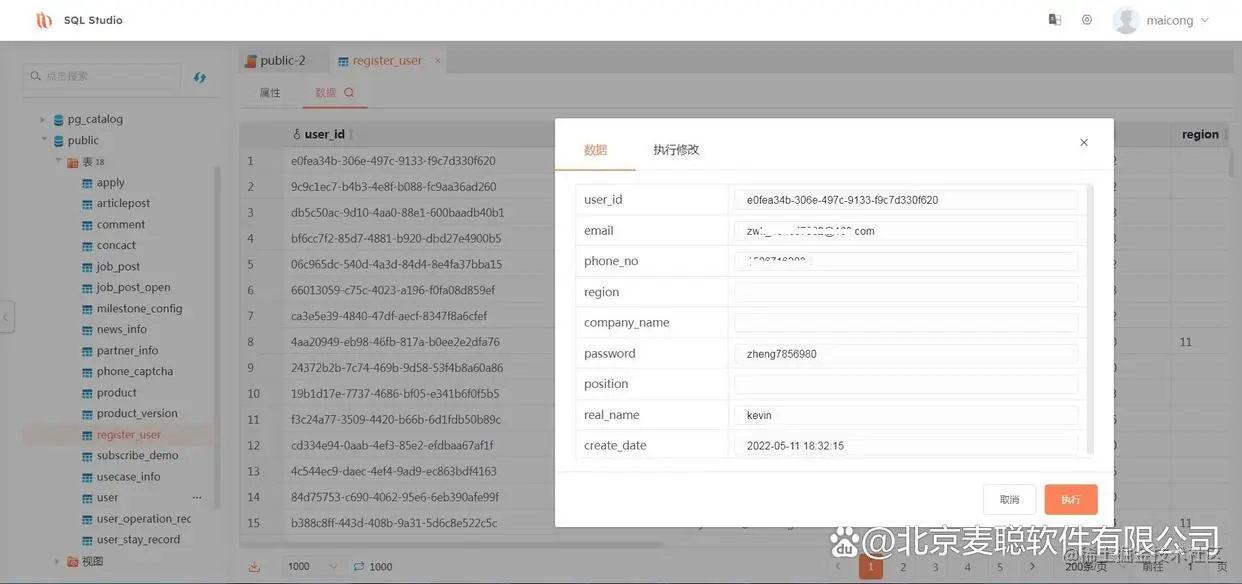Click the empty region value field

pyautogui.click(x=906, y=292)
